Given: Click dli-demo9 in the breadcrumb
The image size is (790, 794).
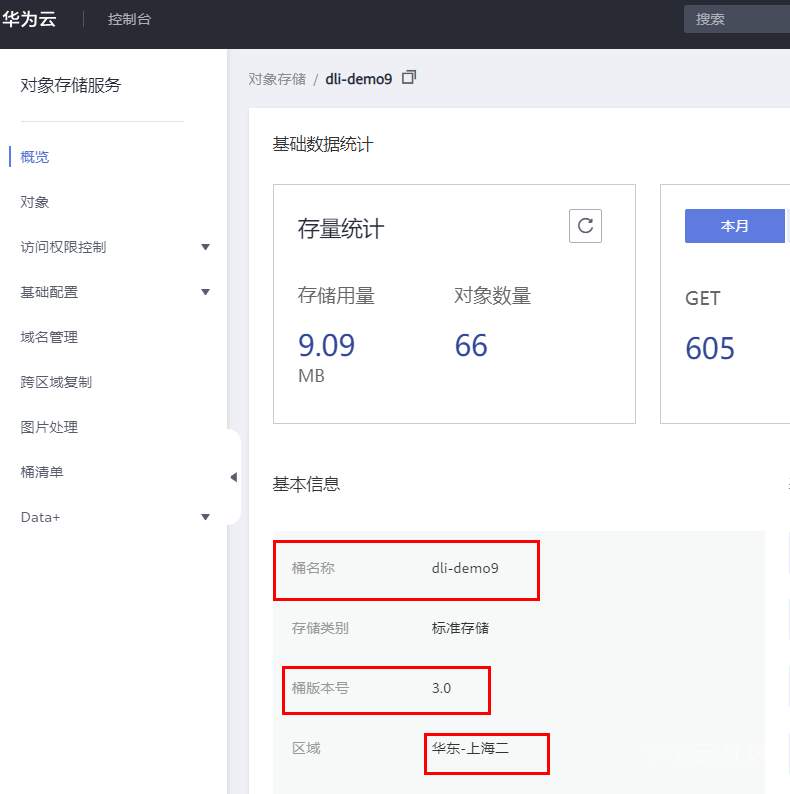Looking at the screenshot, I should click(359, 79).
